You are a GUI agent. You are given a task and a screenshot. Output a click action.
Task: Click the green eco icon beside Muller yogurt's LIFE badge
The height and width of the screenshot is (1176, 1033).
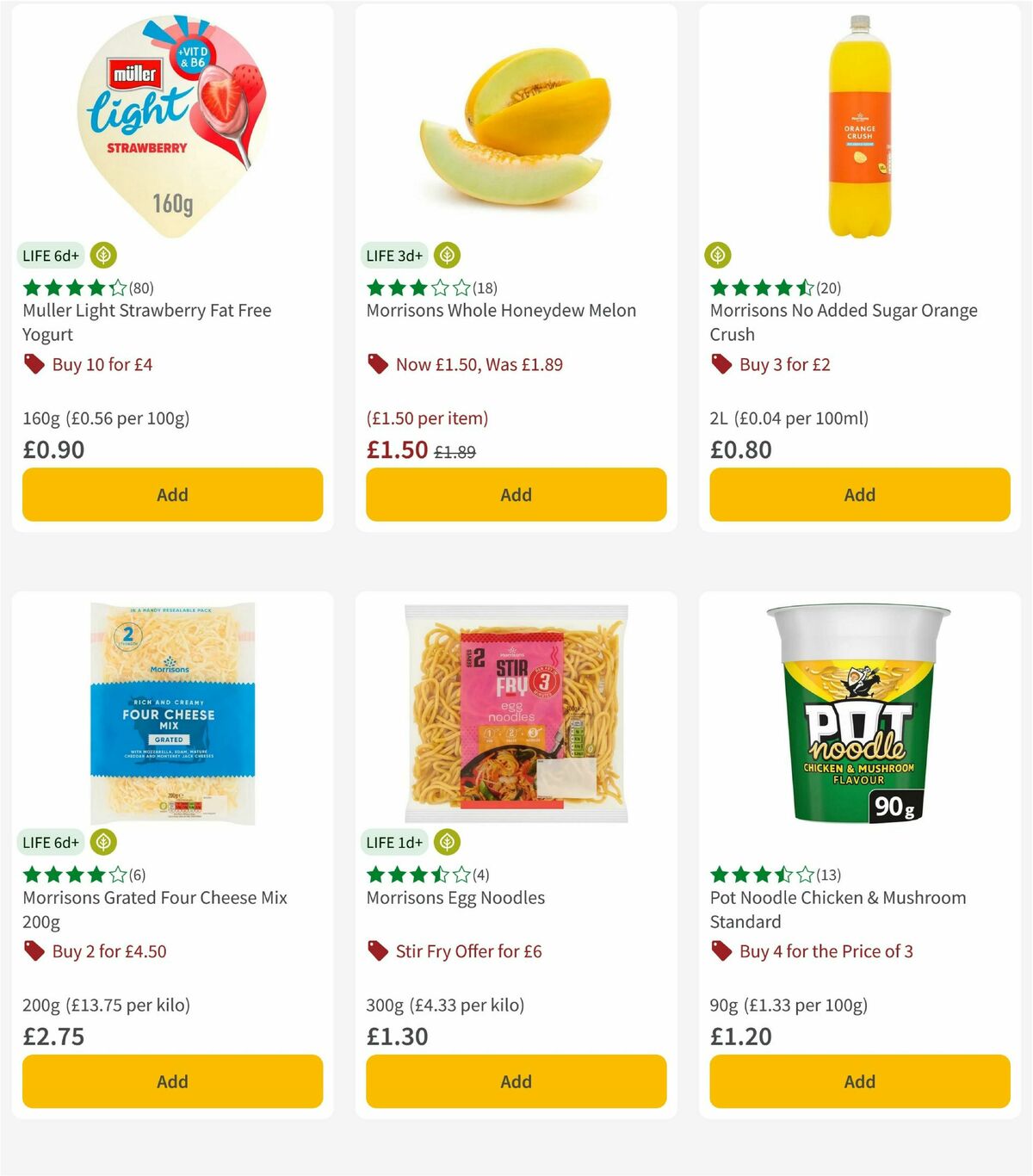103,255
